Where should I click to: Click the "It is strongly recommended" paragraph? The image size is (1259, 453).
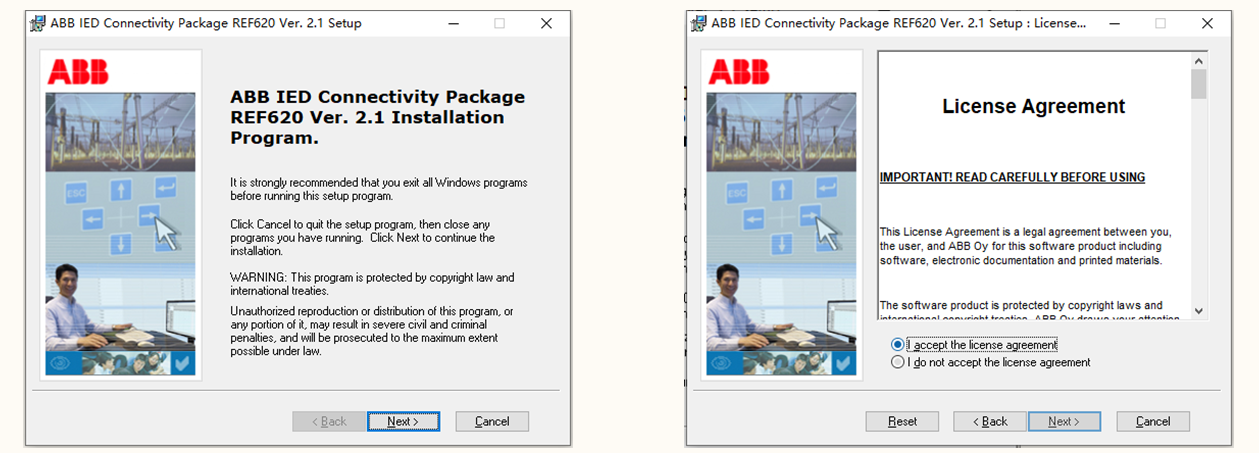click(x=378, y=189)
